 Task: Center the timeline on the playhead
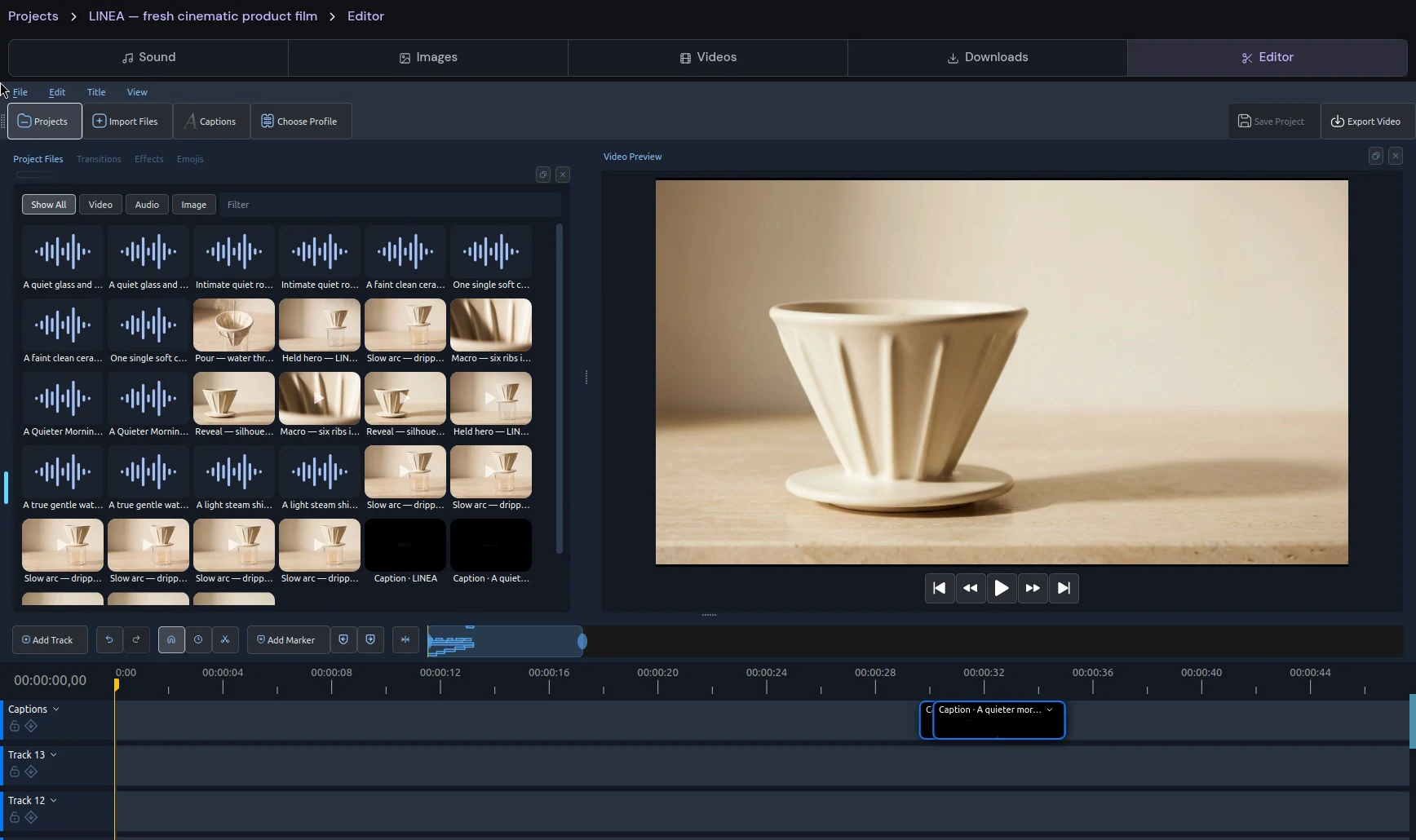pyautogui.click(x=405, y=640)
